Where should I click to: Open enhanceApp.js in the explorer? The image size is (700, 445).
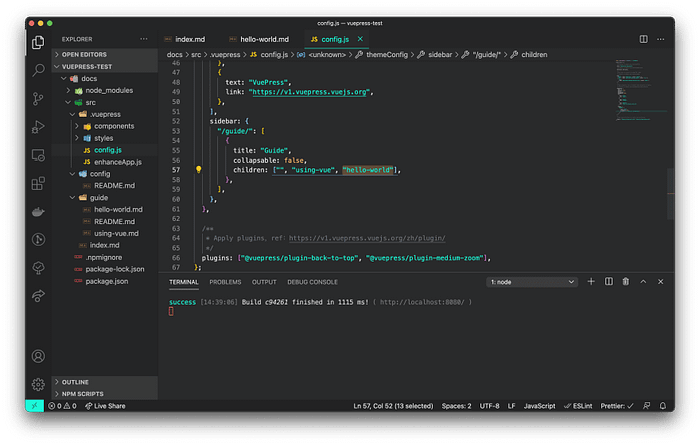(x=118, y=162)
